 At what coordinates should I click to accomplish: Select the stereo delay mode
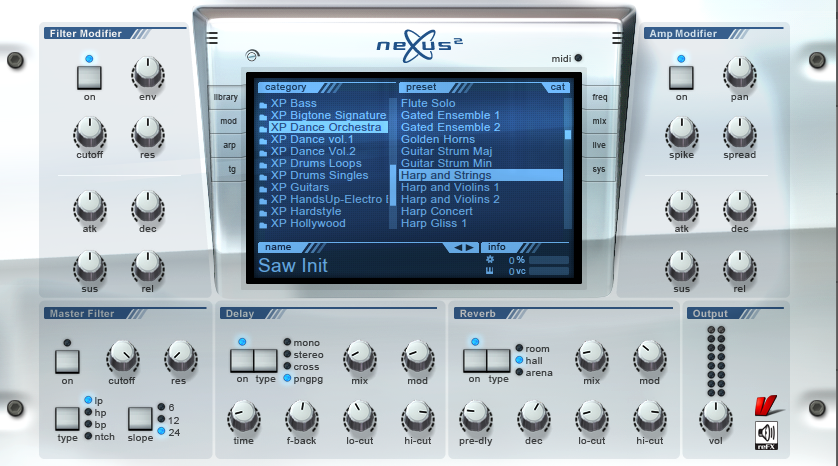click(x=304, y=354)
